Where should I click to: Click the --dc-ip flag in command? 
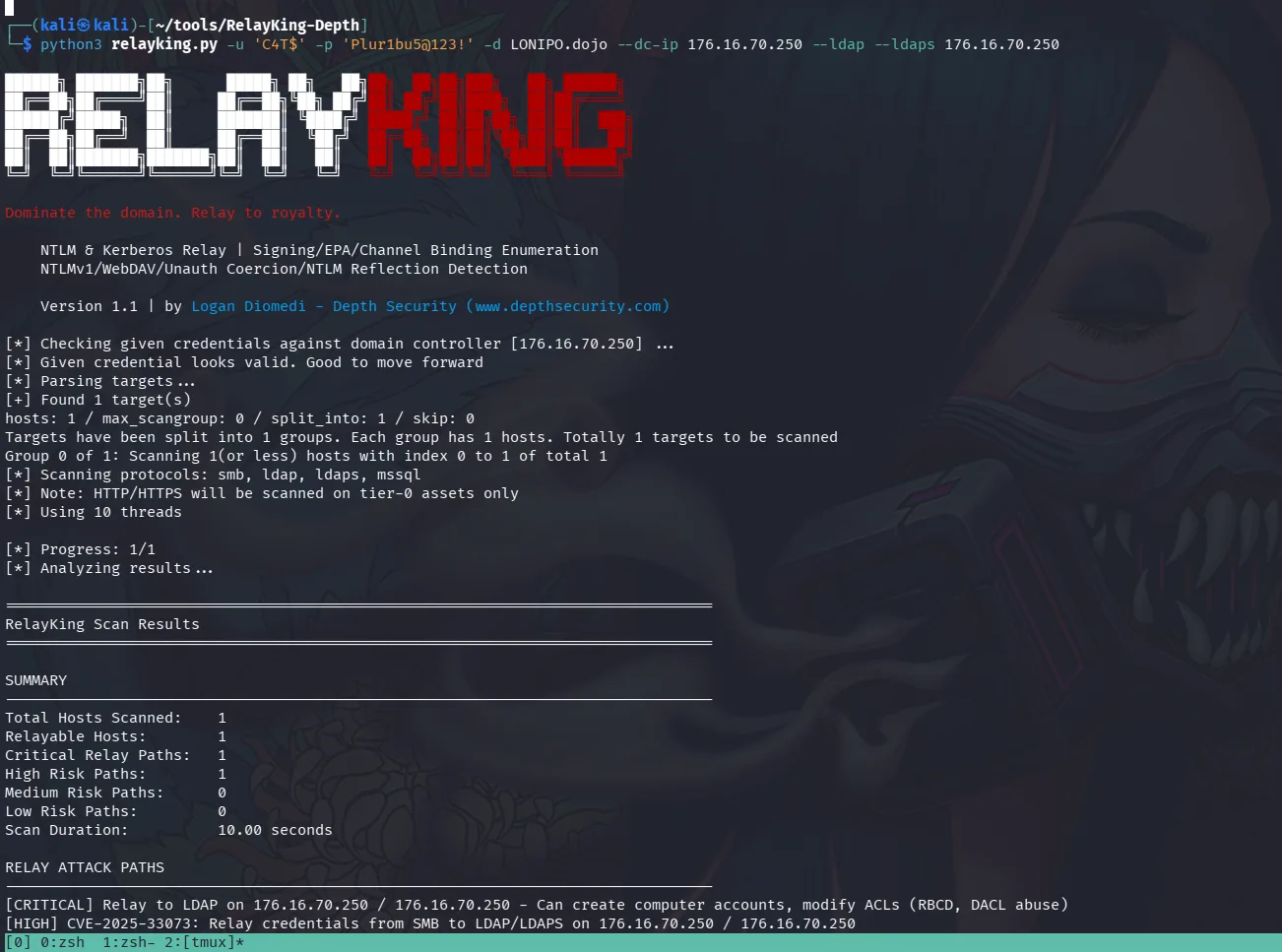pyautogui.click(x=648, y=44)
